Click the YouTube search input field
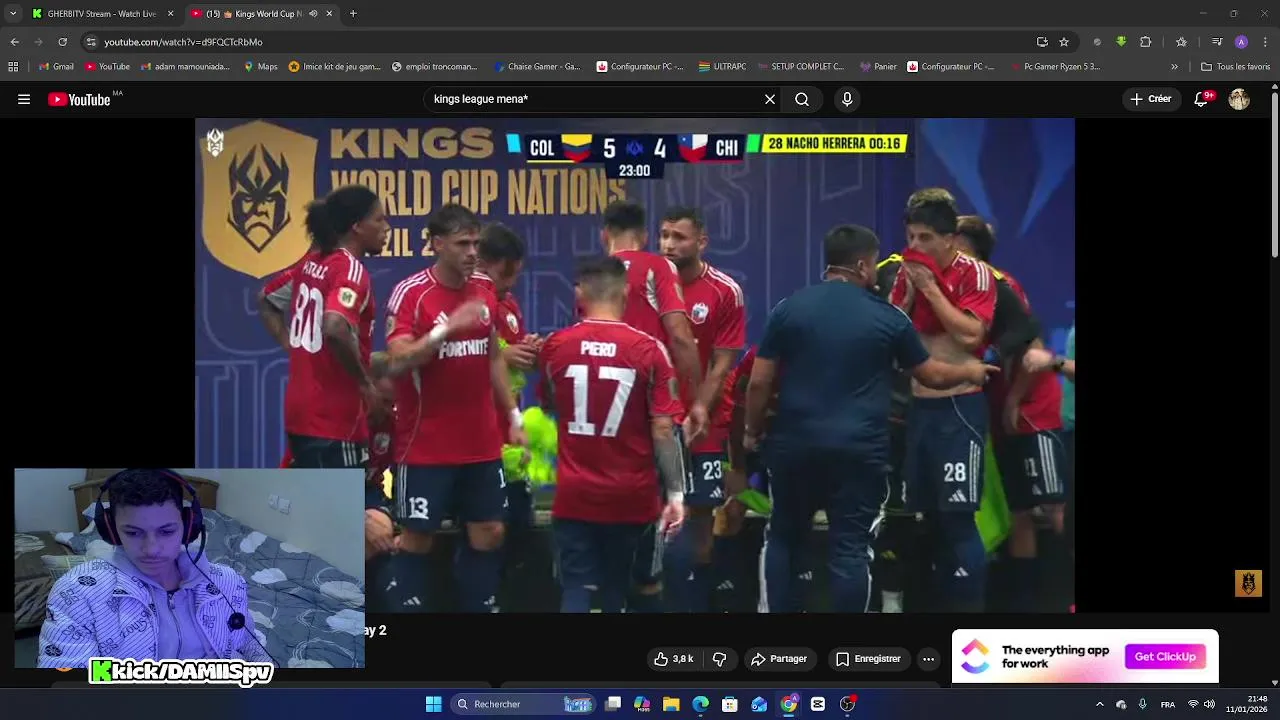 [594, 99]
